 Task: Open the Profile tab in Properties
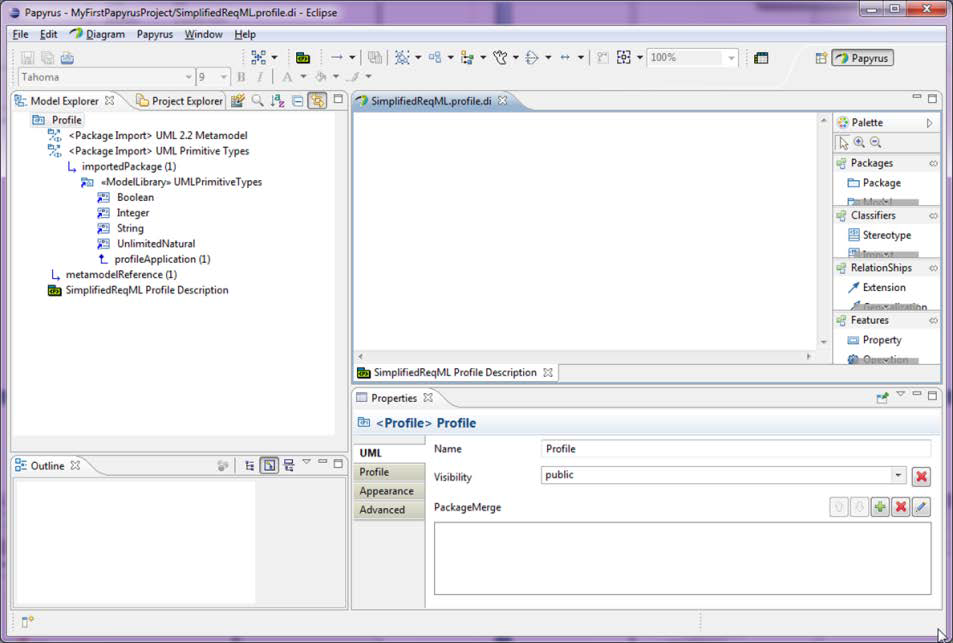pos(389,472)
